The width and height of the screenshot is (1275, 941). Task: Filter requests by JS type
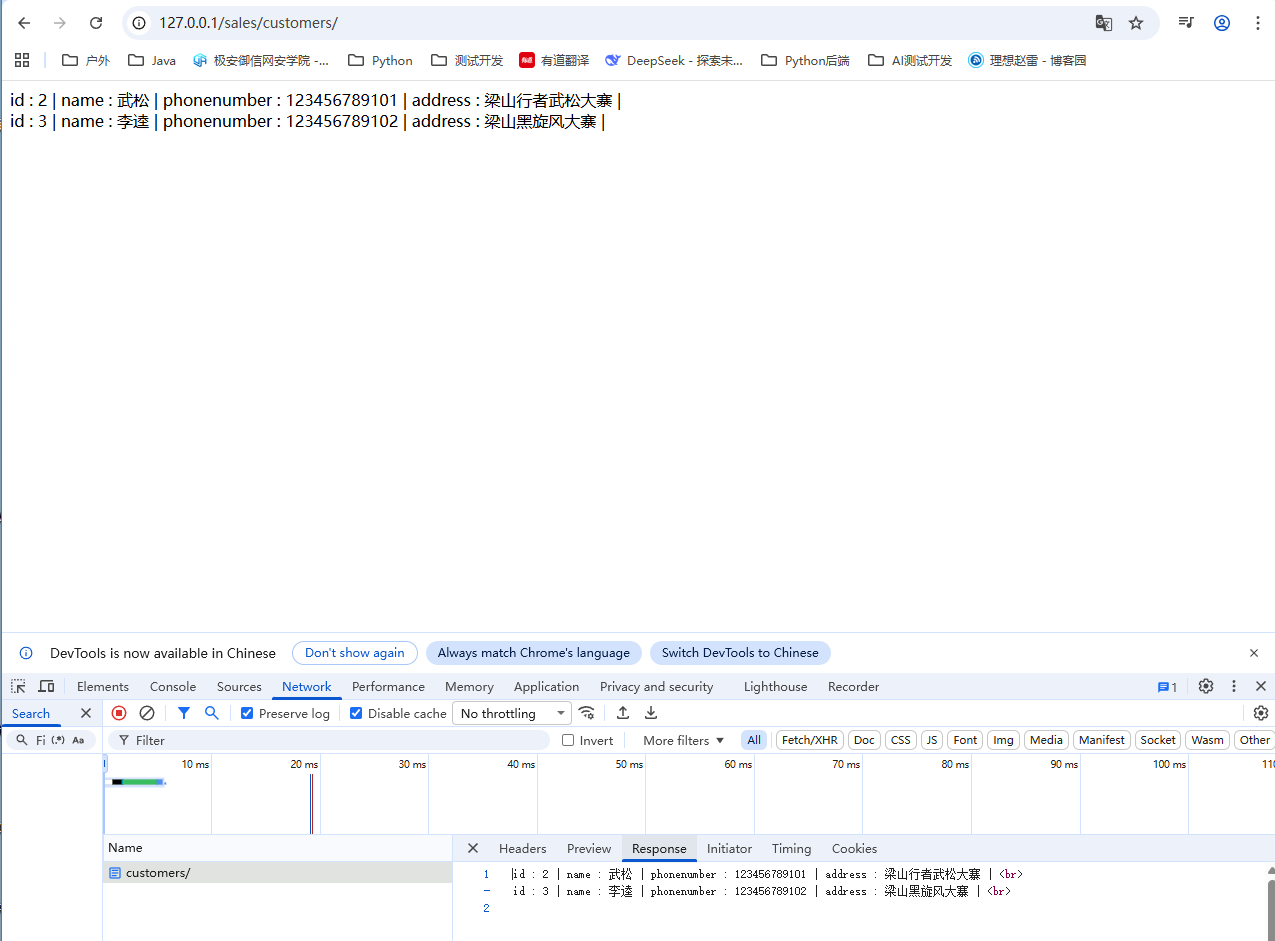coord(932,740)
